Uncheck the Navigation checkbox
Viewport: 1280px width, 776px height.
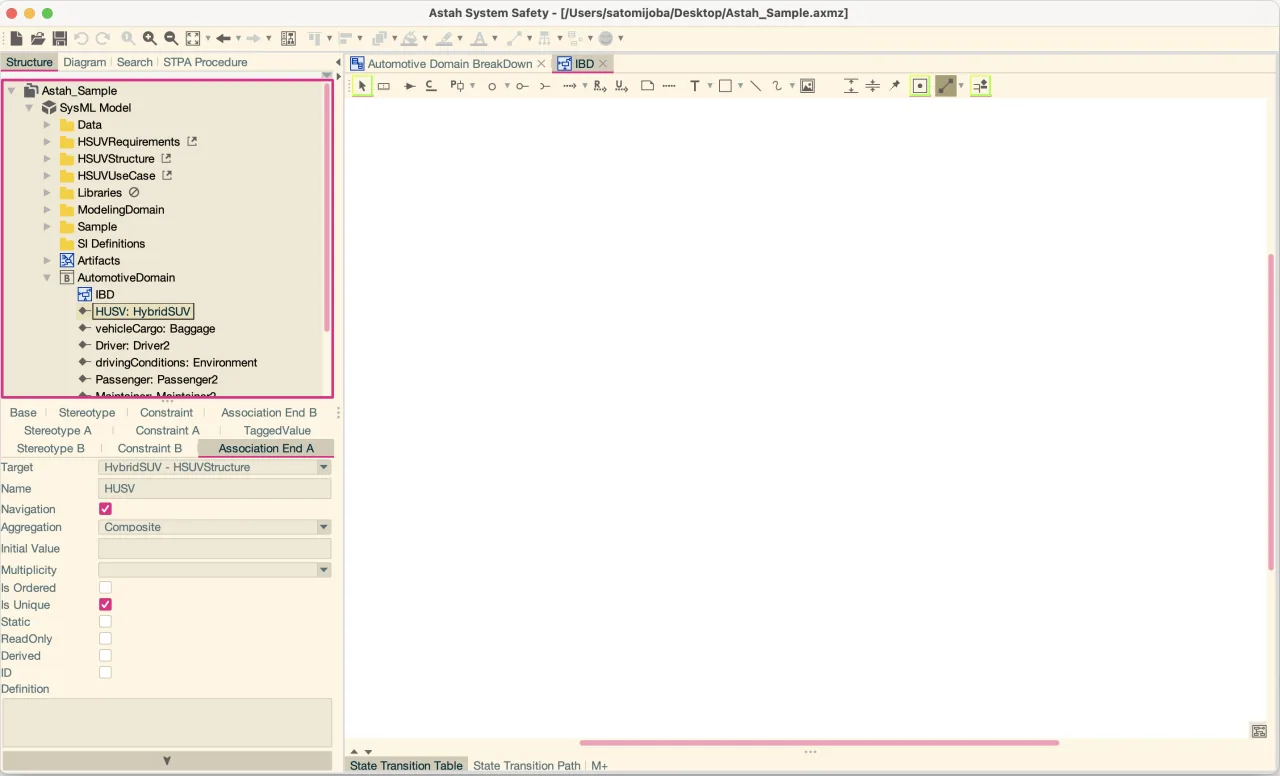[105, 509]
